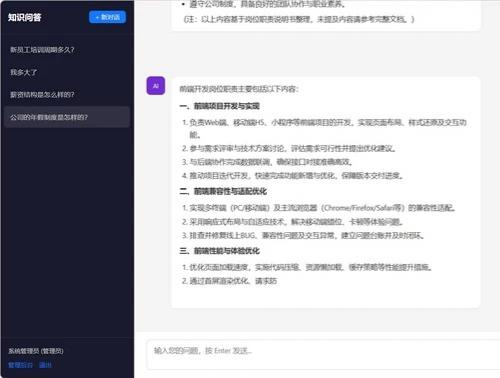Click the 退出 logout link
The image size is (500, 378).
(x=45, y=365)
